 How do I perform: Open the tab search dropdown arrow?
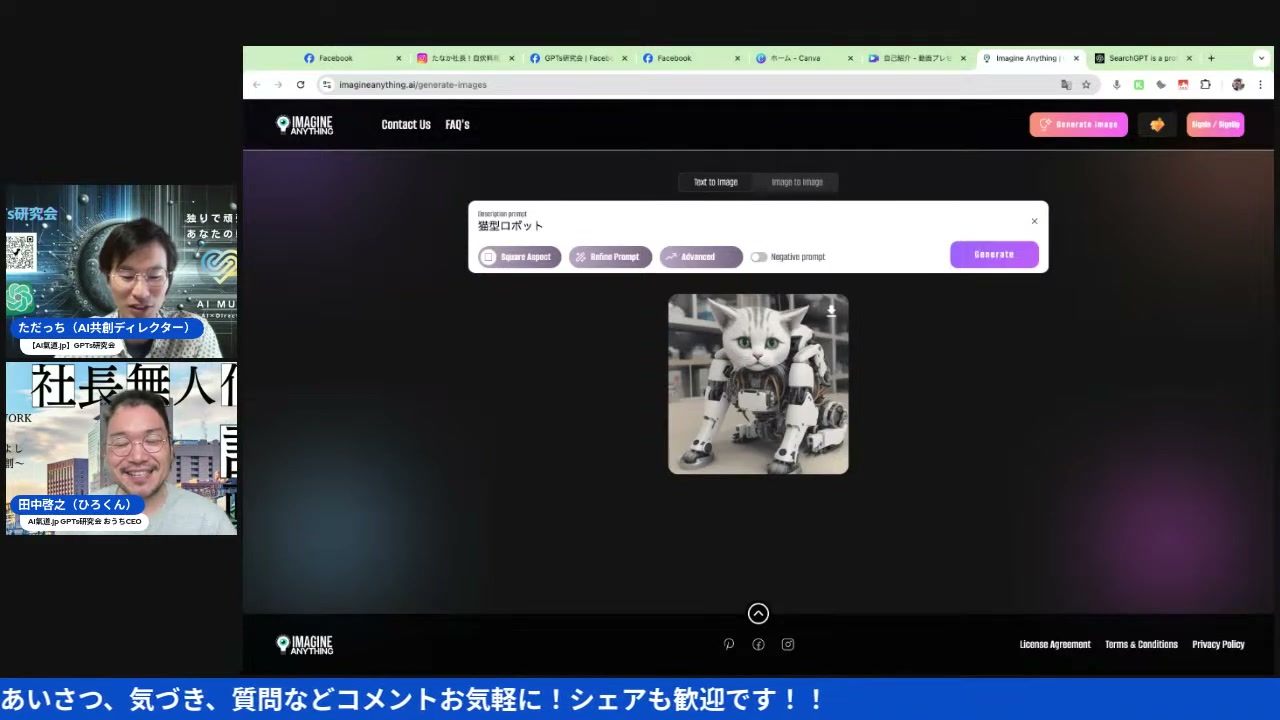tap(1261, 58)
